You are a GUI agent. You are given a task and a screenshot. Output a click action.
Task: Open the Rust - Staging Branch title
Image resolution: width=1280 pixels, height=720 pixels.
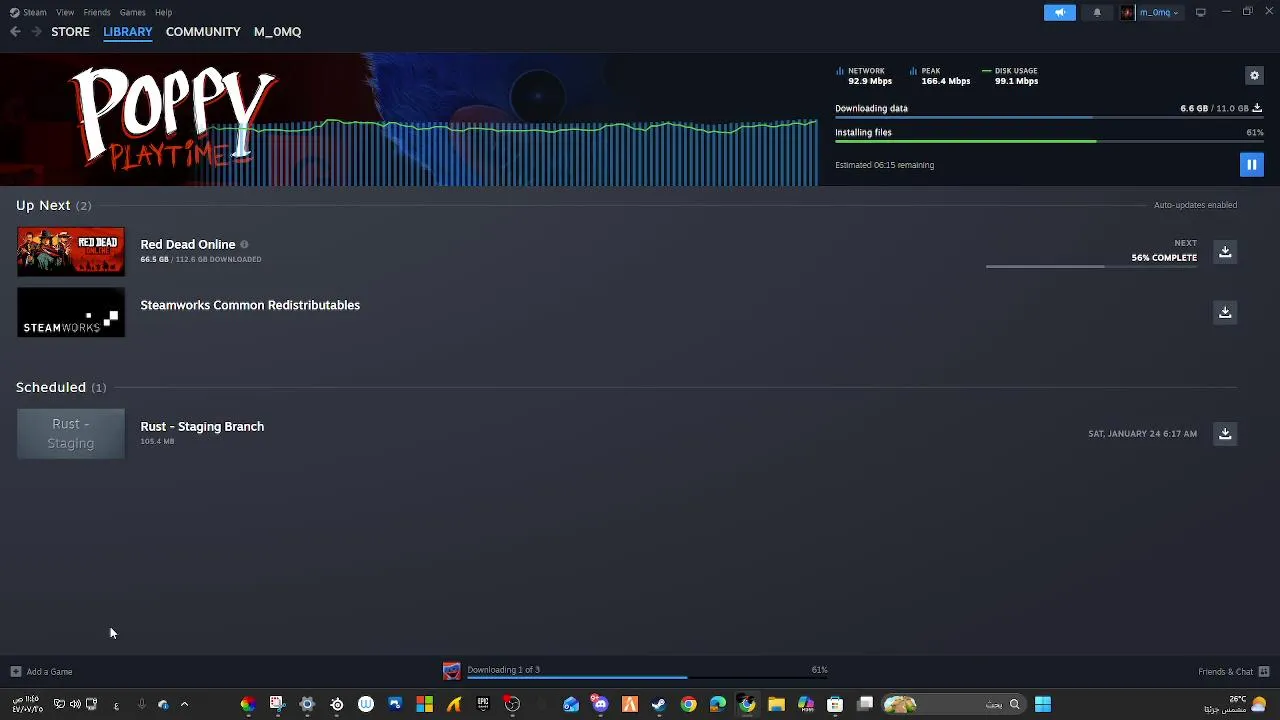point(202,426)
